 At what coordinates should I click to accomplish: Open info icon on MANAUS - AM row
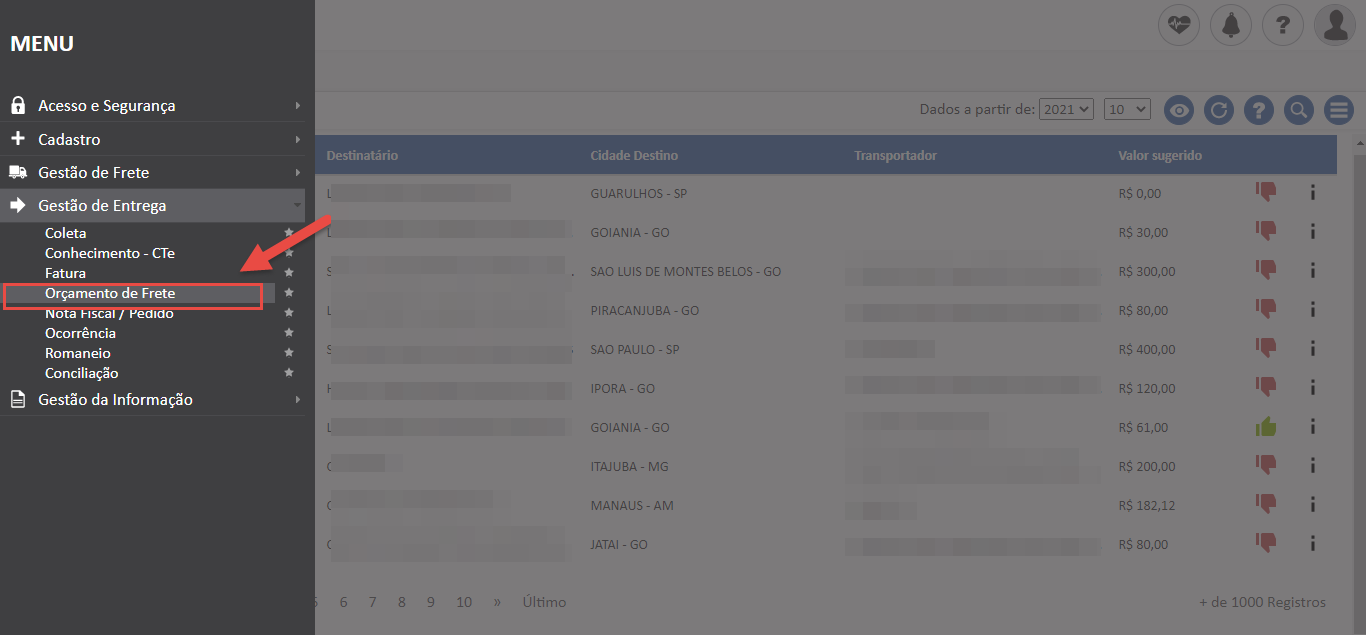(x=1312, y=505)
